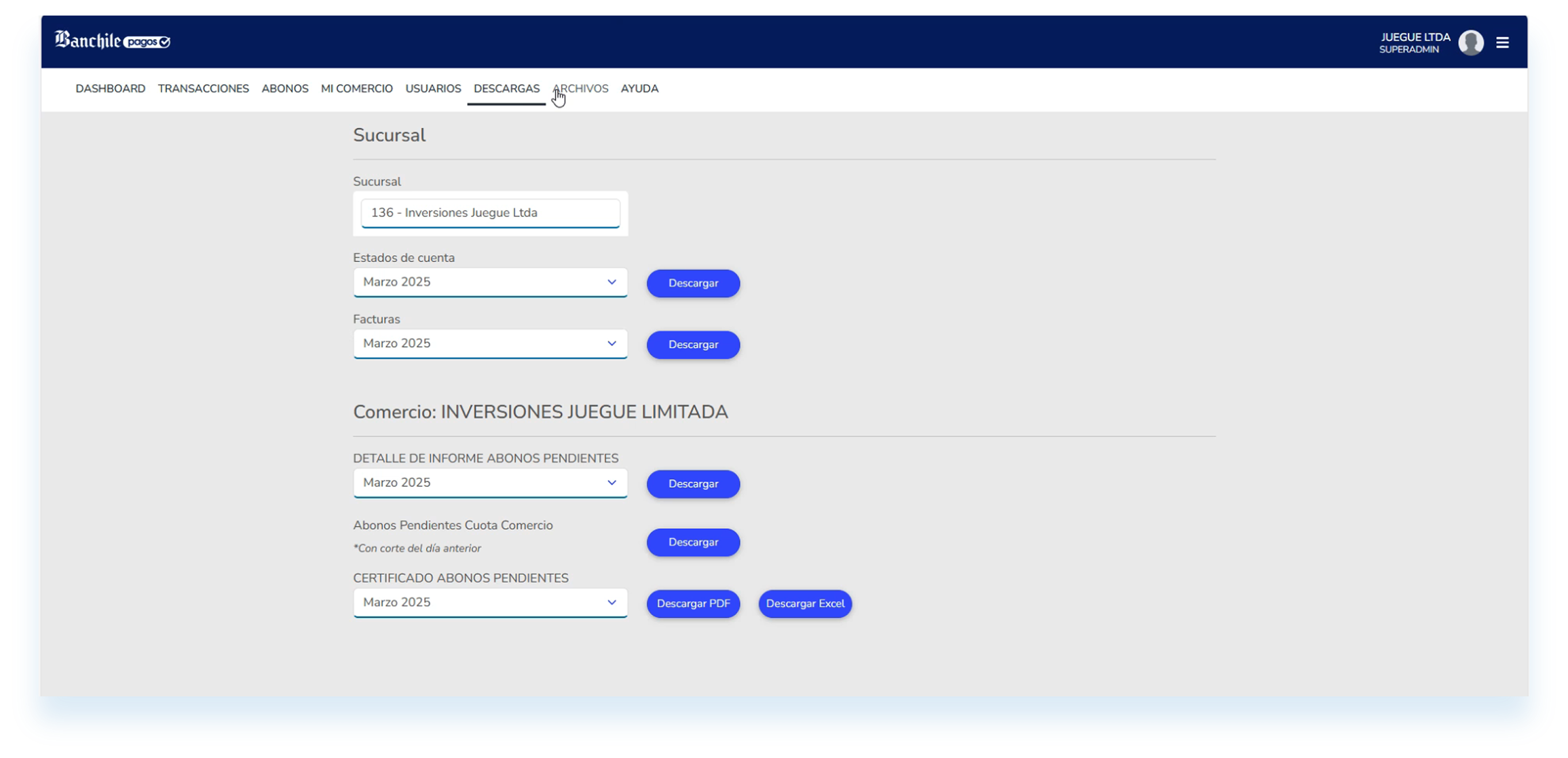Click the Sucursal input field
Viewport: 1568px width, 758px height.
coord(490,213)
